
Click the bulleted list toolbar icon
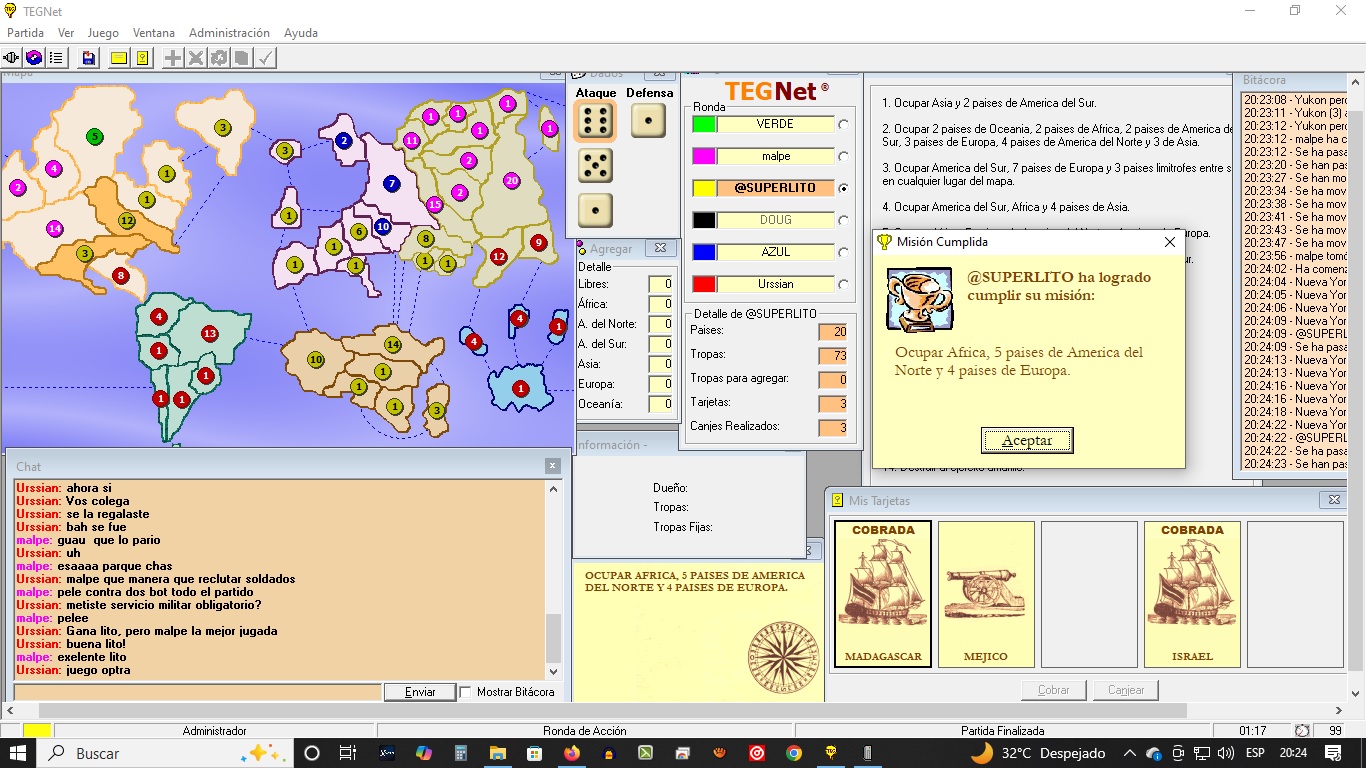coord(56,58)
